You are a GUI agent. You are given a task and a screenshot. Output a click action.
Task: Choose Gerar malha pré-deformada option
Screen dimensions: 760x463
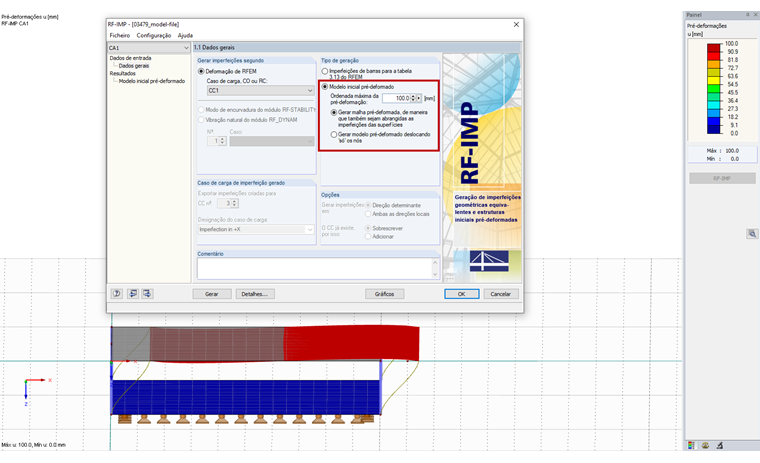(x=333, y=112)
